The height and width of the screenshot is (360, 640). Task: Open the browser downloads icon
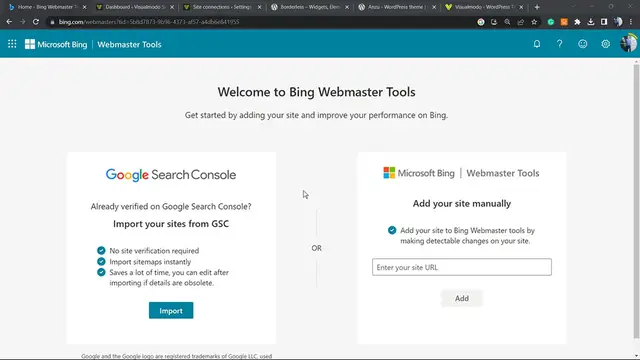[x=591, y=22]
